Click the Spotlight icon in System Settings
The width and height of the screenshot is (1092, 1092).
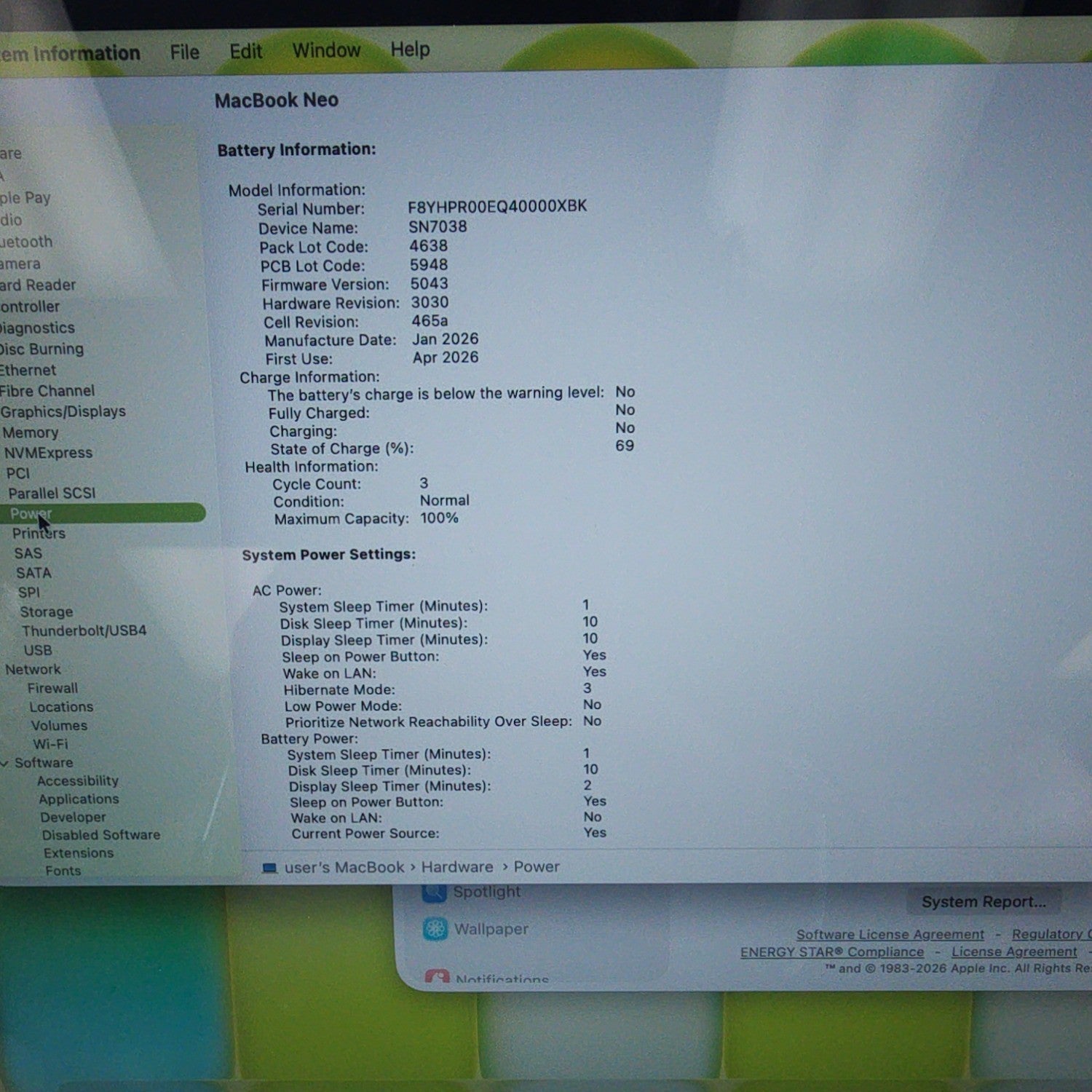coord(434,891)
